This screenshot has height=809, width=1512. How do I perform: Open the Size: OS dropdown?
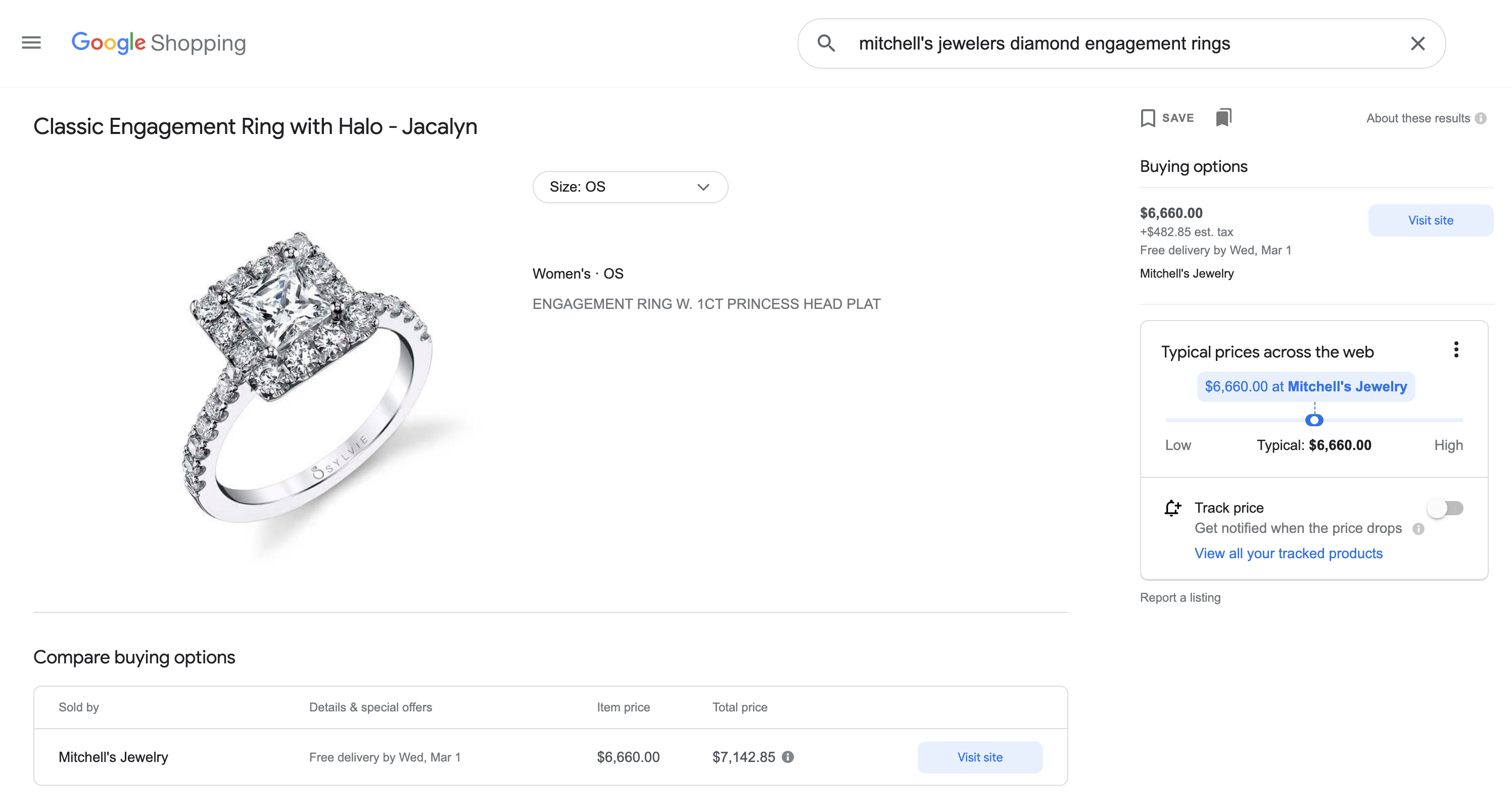pyautogui.click(x=630, y=187)
